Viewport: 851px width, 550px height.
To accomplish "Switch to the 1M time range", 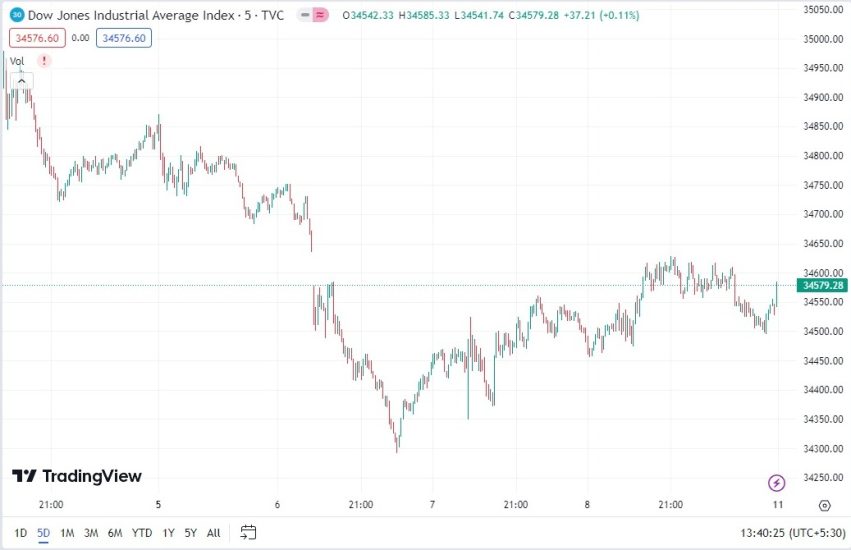I will click(67, 533).
